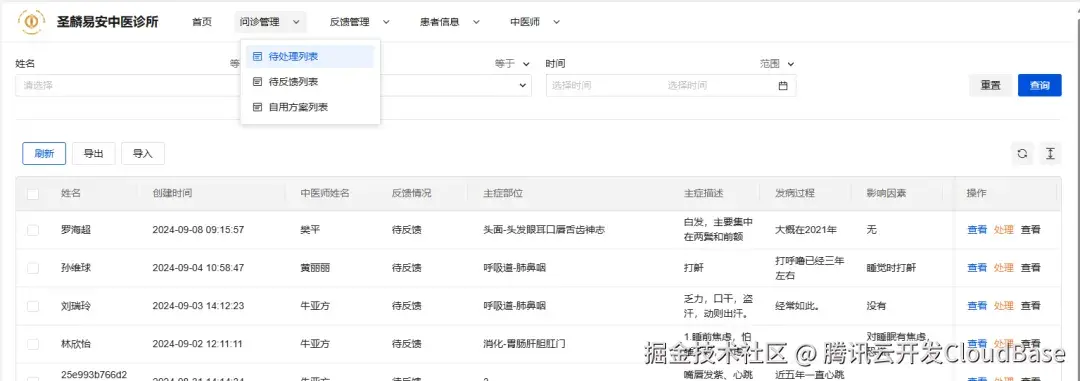
Task: Open the select box arrow left of the time field
Action: pos(522,85)
